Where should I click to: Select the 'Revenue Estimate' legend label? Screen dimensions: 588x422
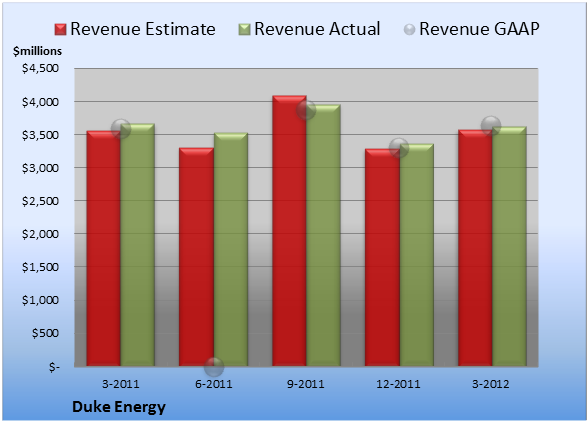[143, 29]
